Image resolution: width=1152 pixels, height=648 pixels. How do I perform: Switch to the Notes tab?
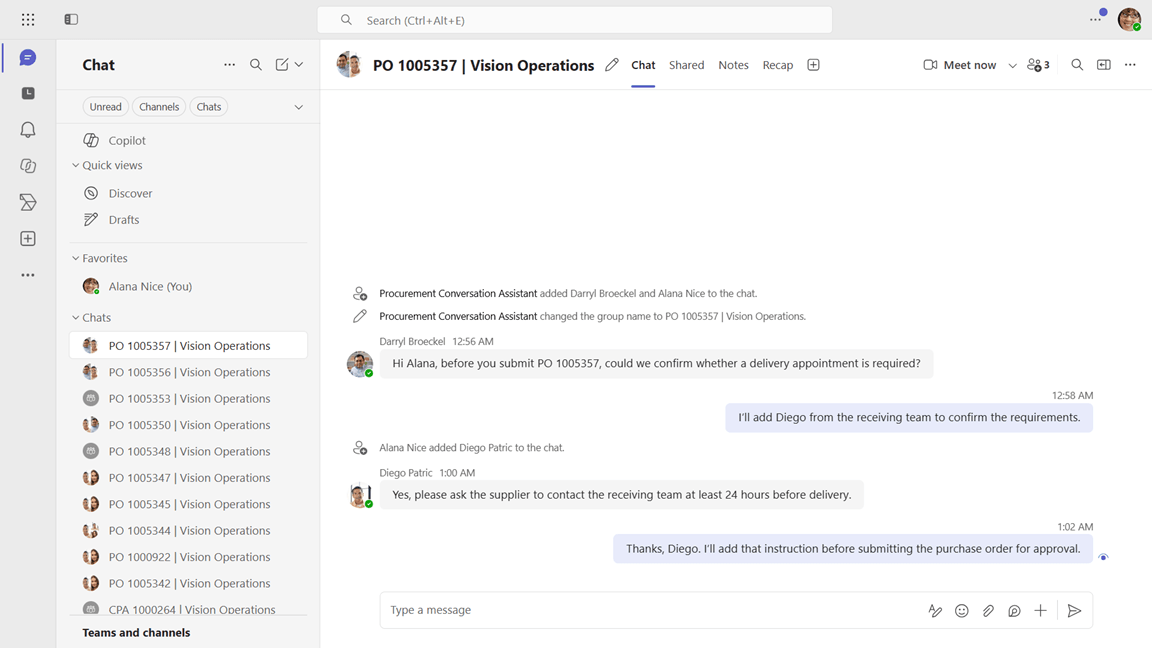pos(733,65)
